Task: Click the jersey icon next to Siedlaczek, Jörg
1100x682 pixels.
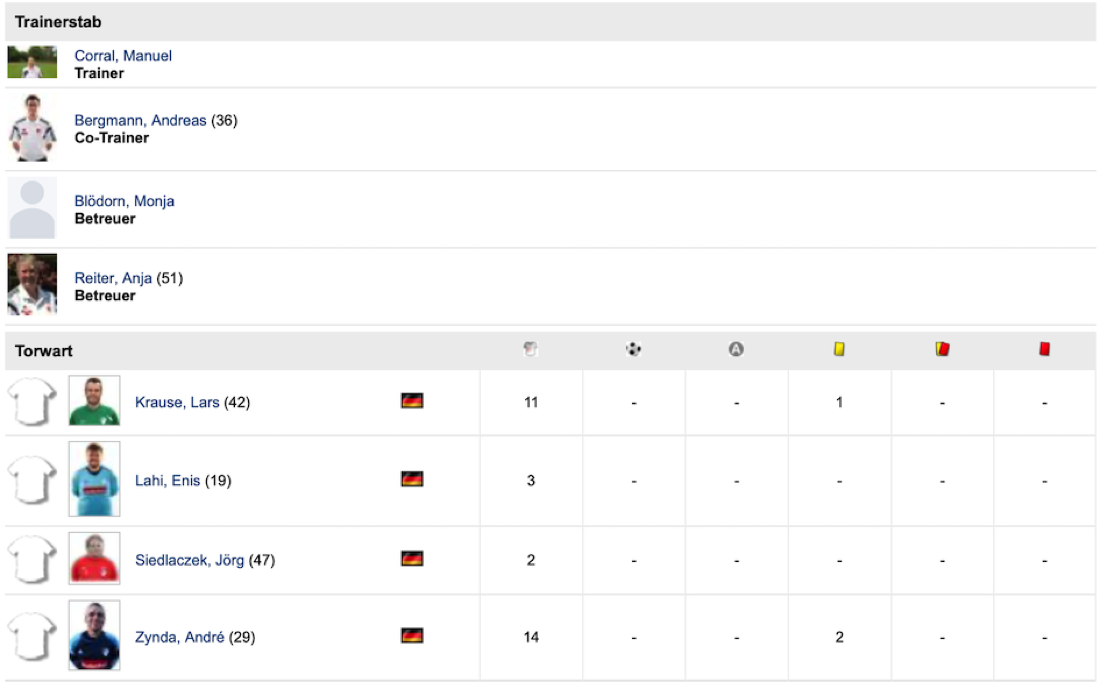Action: (x=32, y=559)
